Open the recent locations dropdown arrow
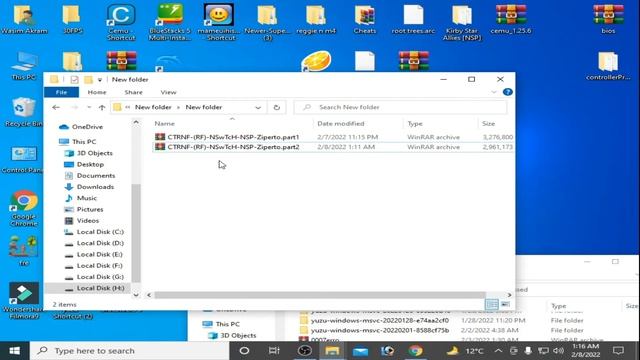Screen dimensions: 640x360 89,107
